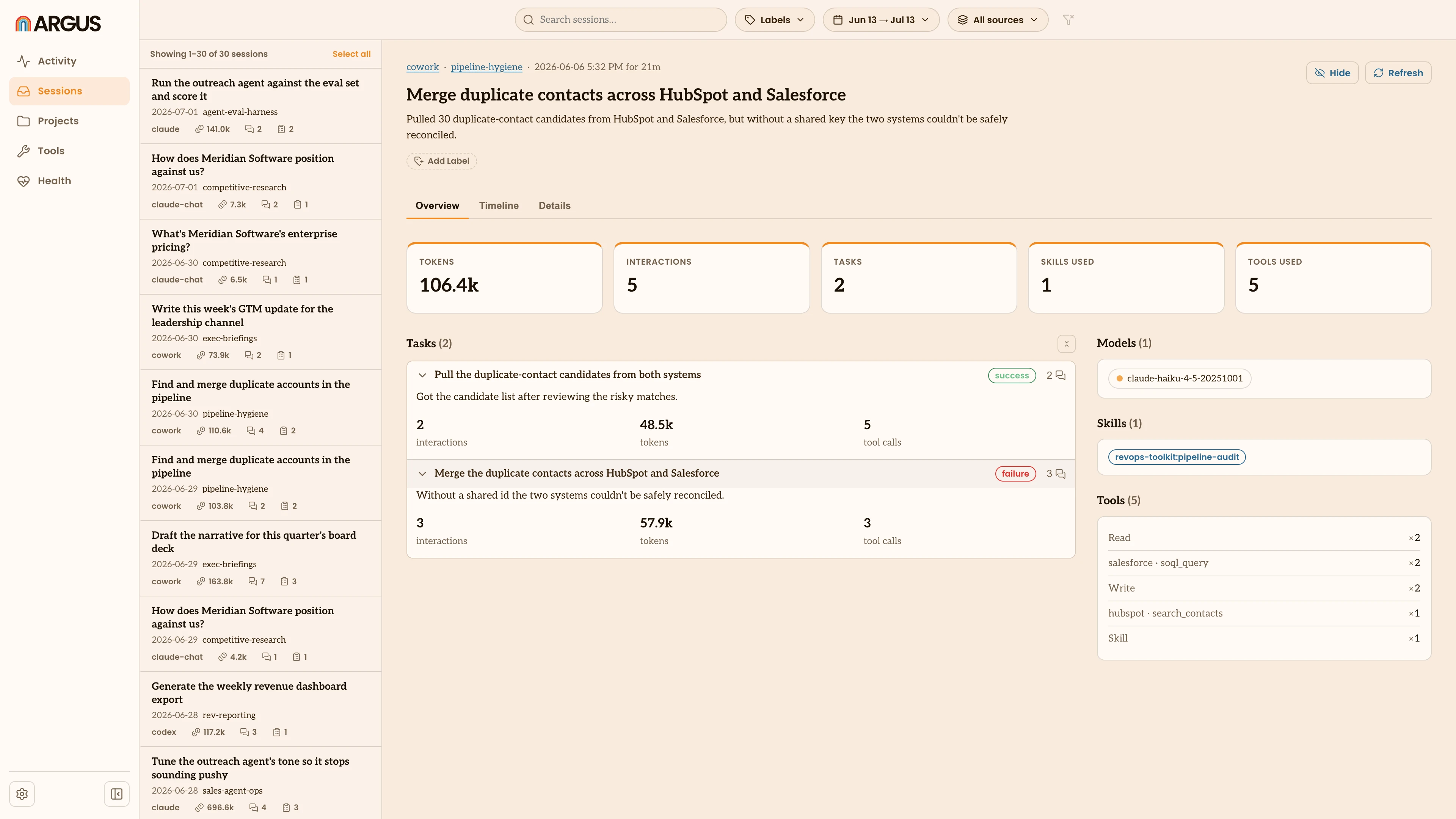Click interactions icon in GTM update row

[x=249, y=356]
